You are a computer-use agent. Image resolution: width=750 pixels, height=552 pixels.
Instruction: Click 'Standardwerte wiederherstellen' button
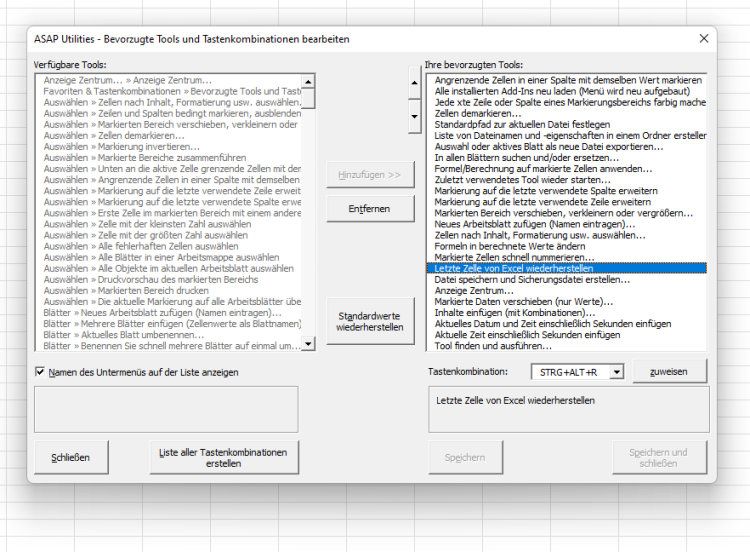(370, 321)
